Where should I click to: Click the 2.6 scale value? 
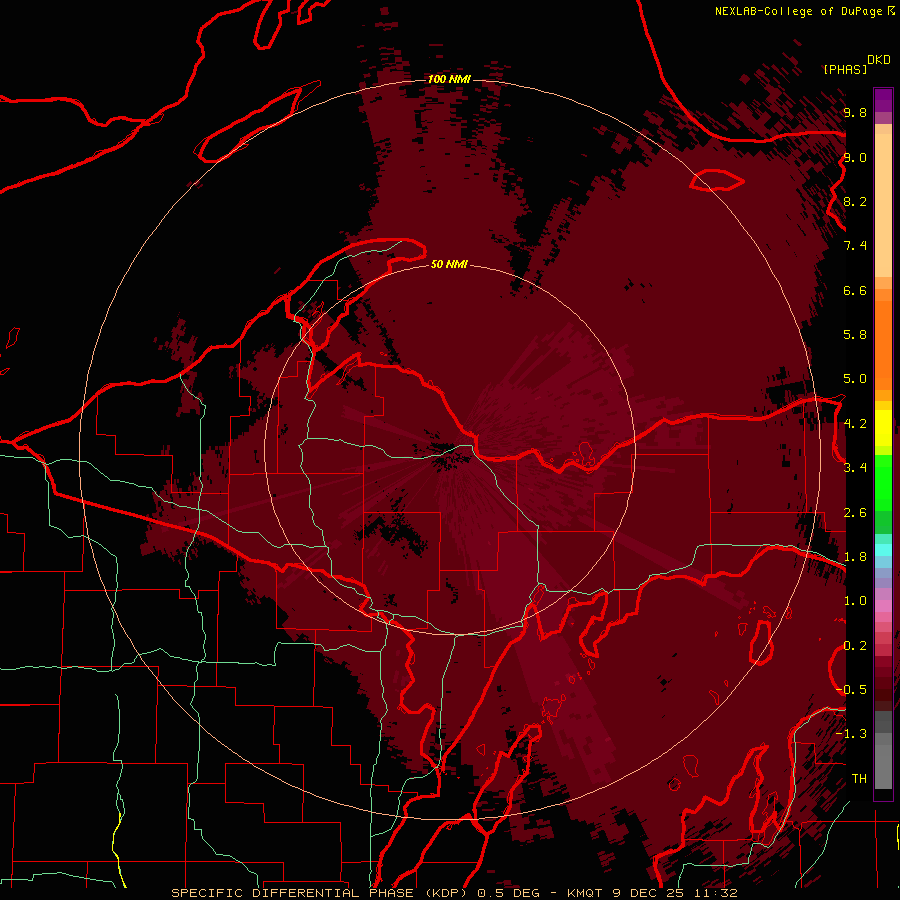pyautogui.click(x=855, y=513)
